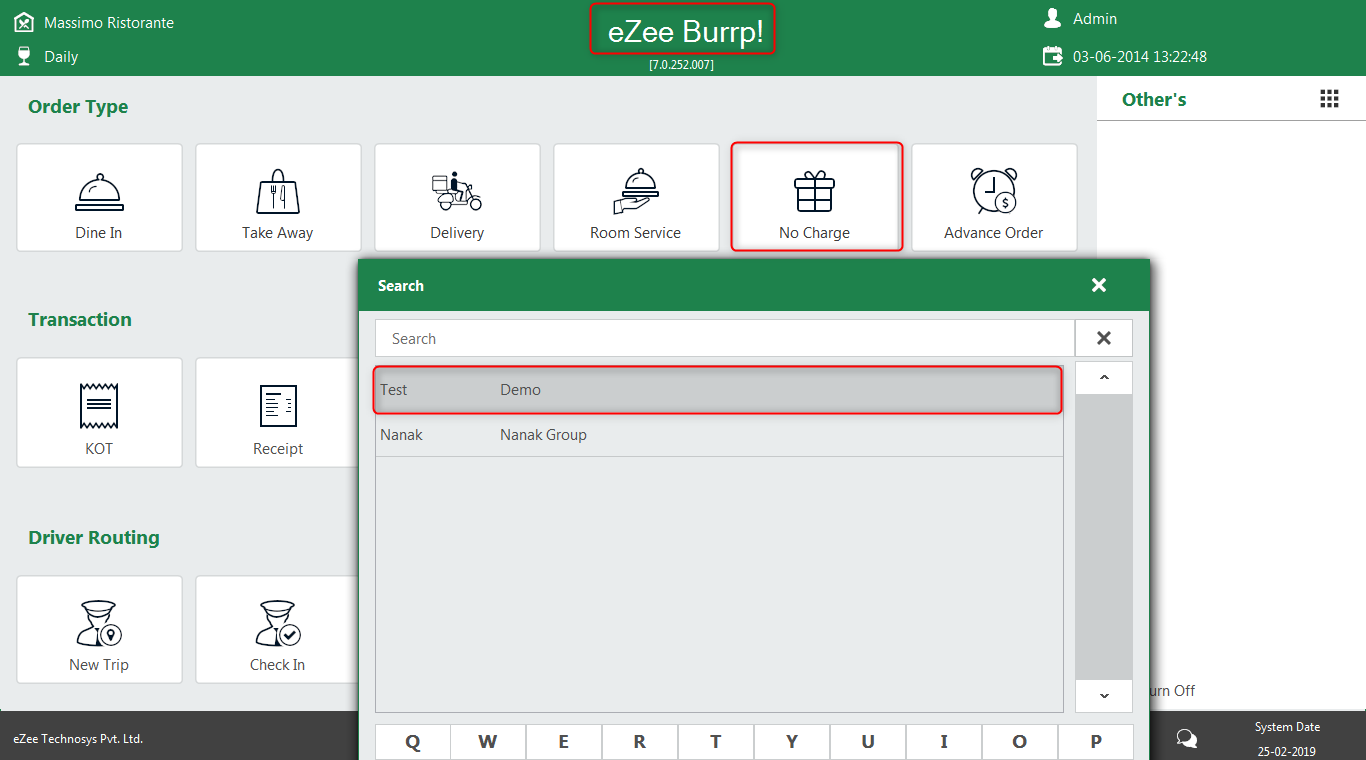Open the Receipt transaction tile

point(277,412)
